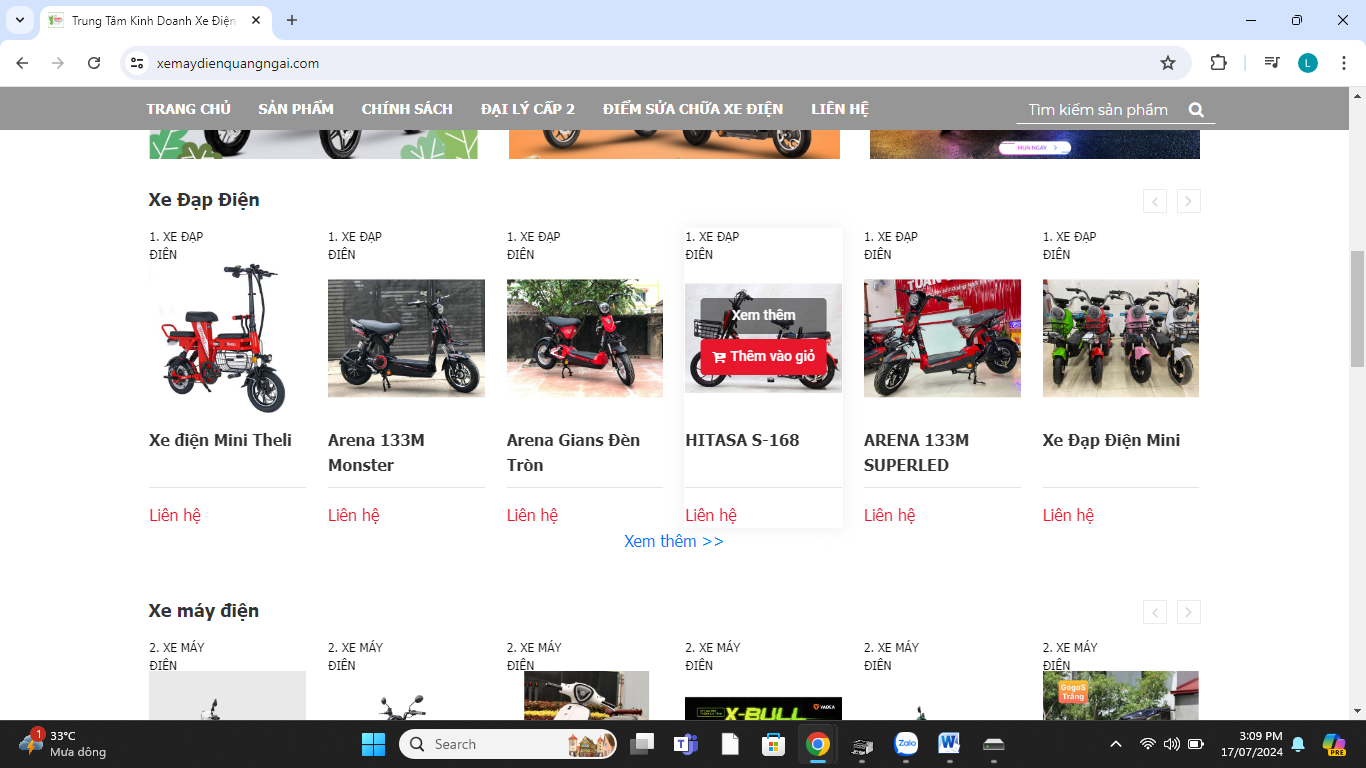Click the Thêm vào giỏ button
This screenshot has height=768, width=1366.
pos(763,357)
